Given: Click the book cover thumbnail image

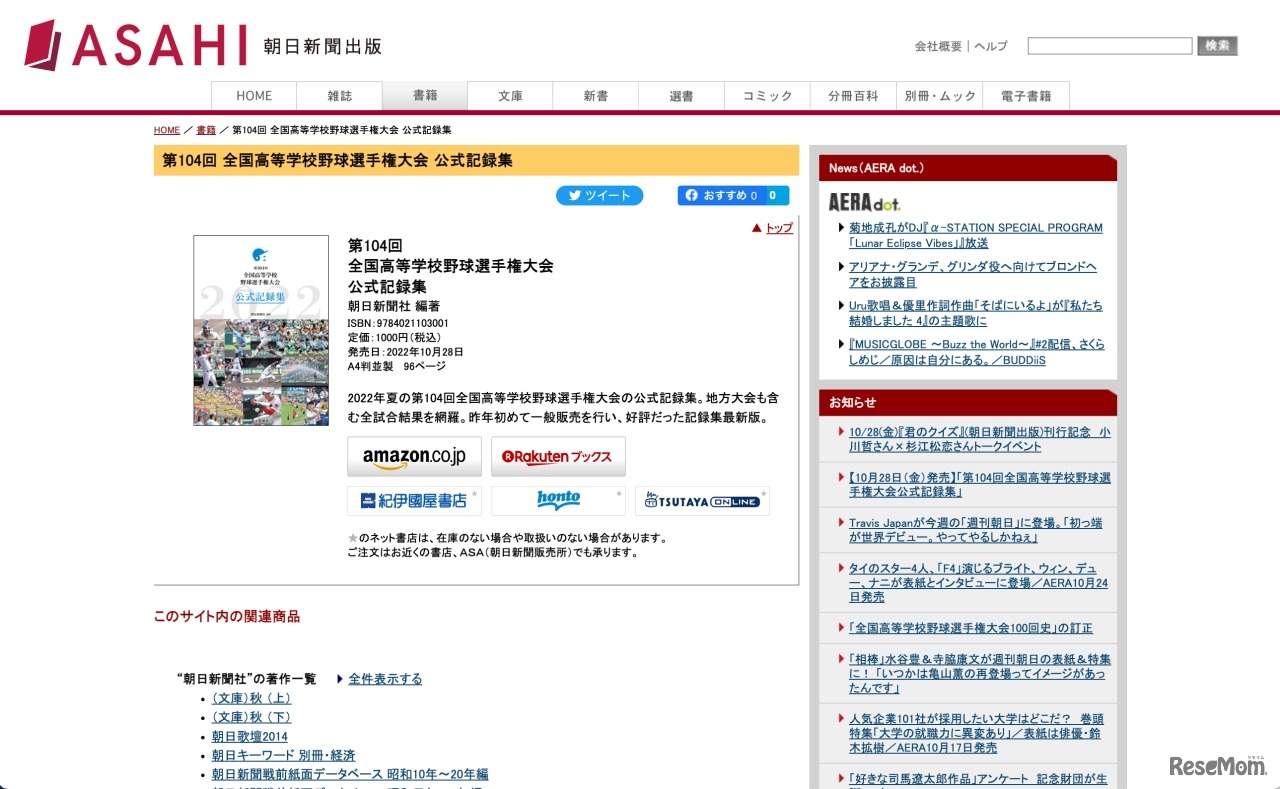Looking at the screenshot, I should [261, 330].
